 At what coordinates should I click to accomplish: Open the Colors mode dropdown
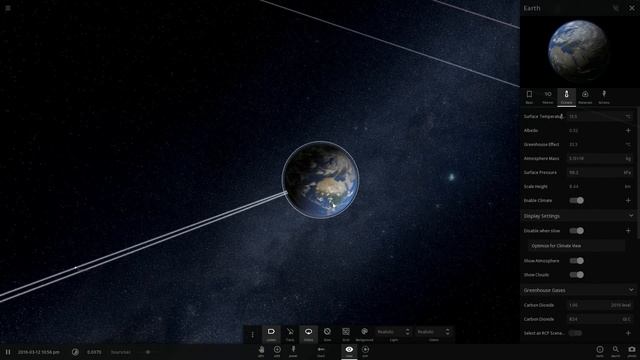[433, 332]
